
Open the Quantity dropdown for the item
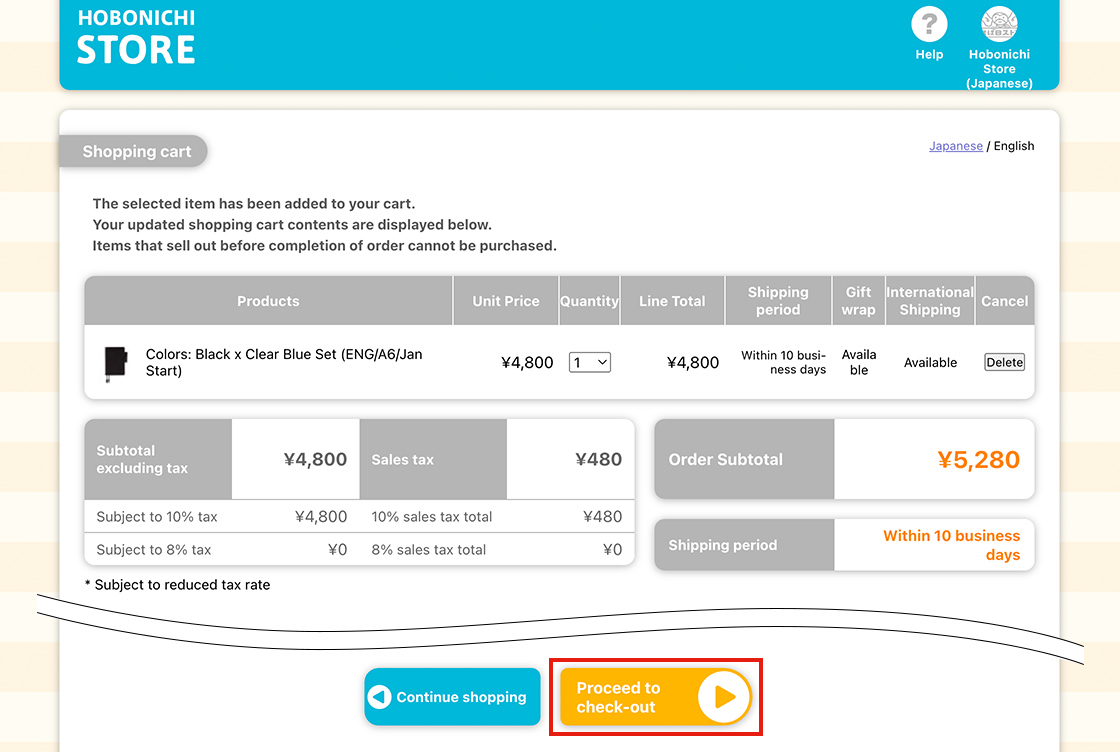[x=590, y=363]
